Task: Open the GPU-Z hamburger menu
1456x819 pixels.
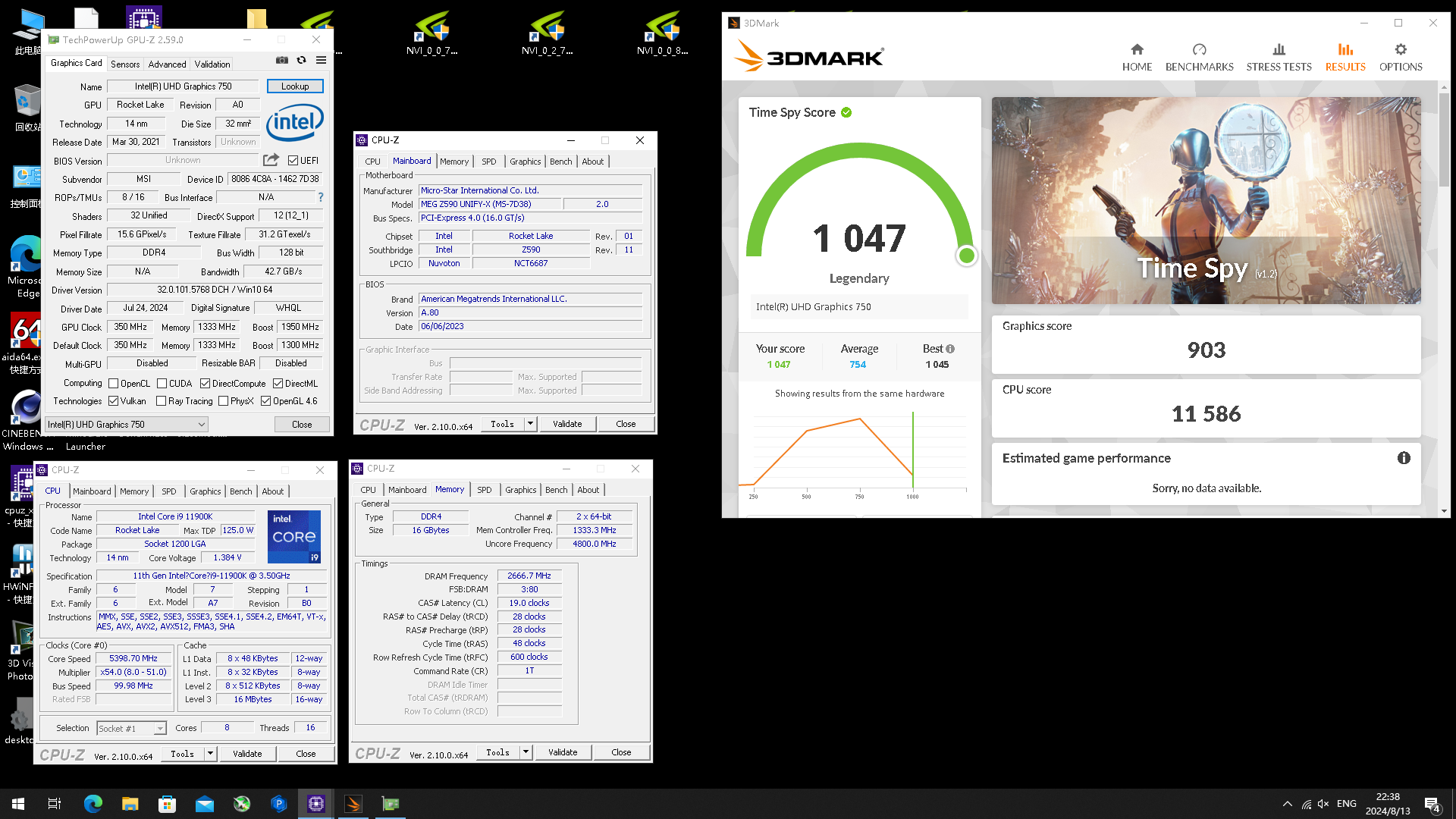Action: (321, 60)
